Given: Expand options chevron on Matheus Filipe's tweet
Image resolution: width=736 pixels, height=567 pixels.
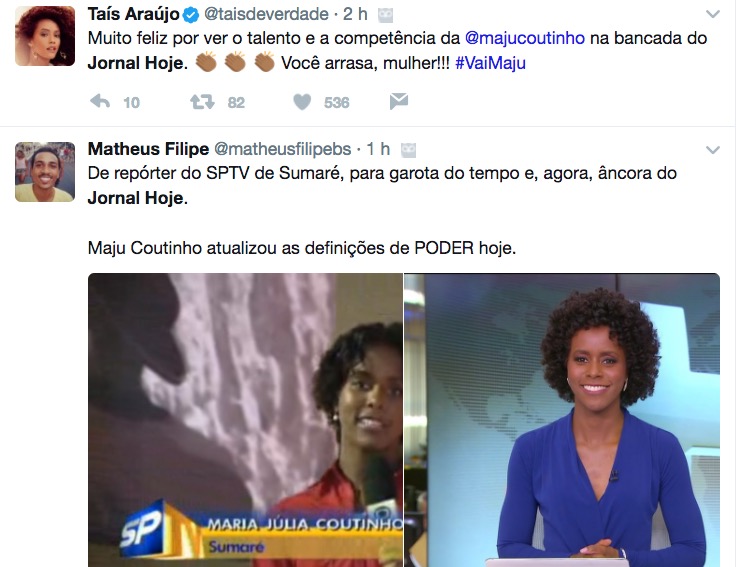Looking at the screenshot, I should pos(713,150).
